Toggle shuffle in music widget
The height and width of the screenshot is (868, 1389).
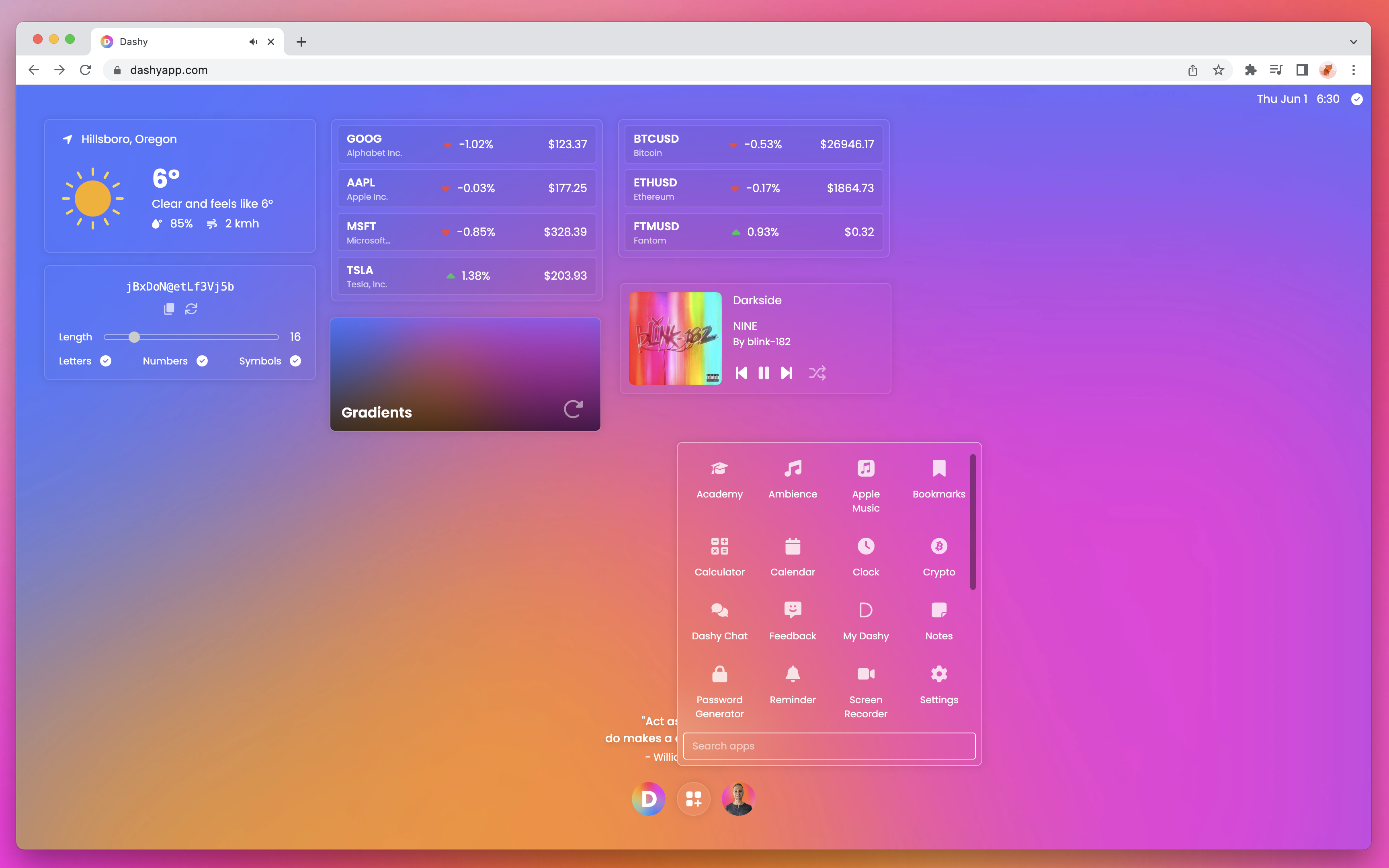pyautogui.click(x=817, y=373)
